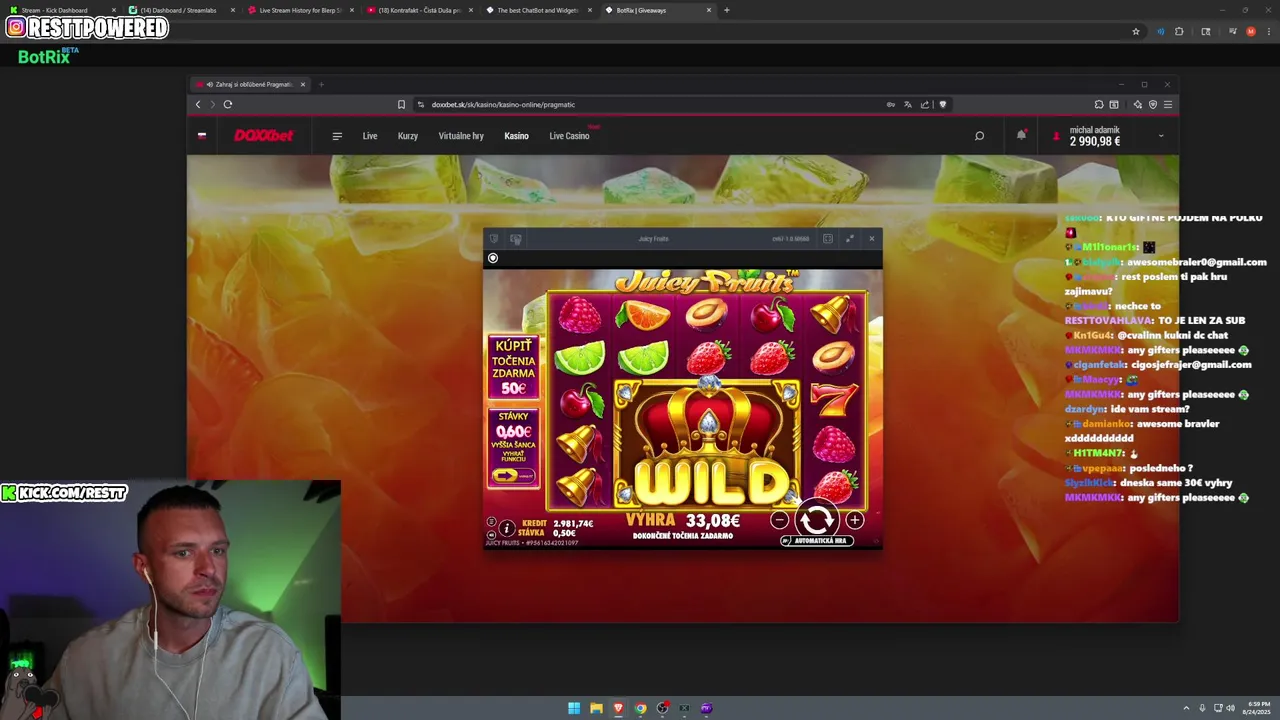Open File Explorer from taskbar
This screenshot has height=720, width=1280.
pyautogui.click(x=596, y=708)
